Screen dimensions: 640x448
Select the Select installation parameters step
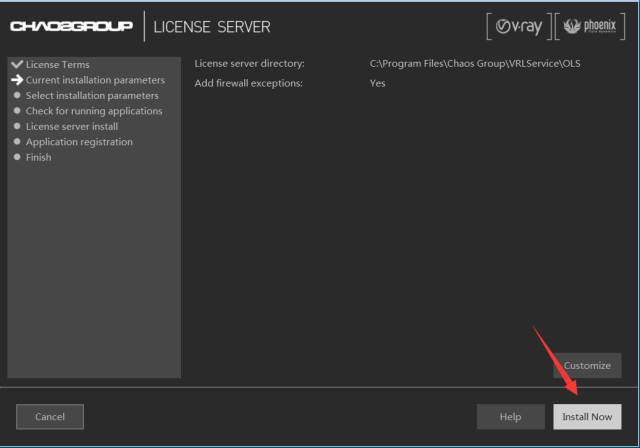92,95
